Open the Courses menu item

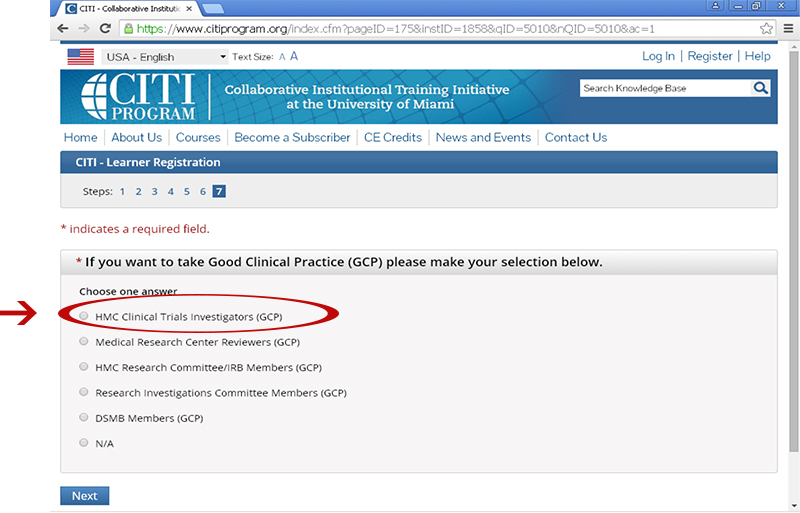coord(198,137)
